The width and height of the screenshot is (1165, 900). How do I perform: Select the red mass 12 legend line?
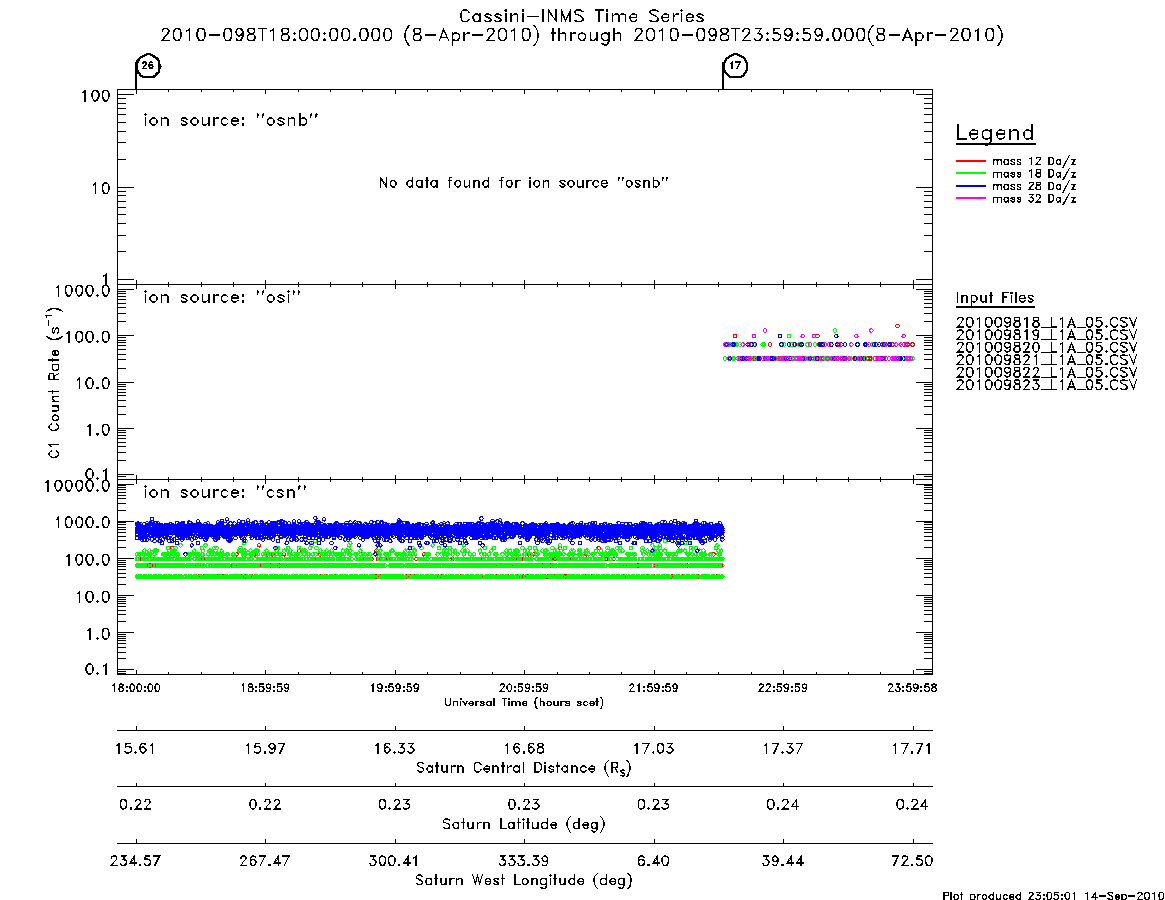(x=970, y=161)
